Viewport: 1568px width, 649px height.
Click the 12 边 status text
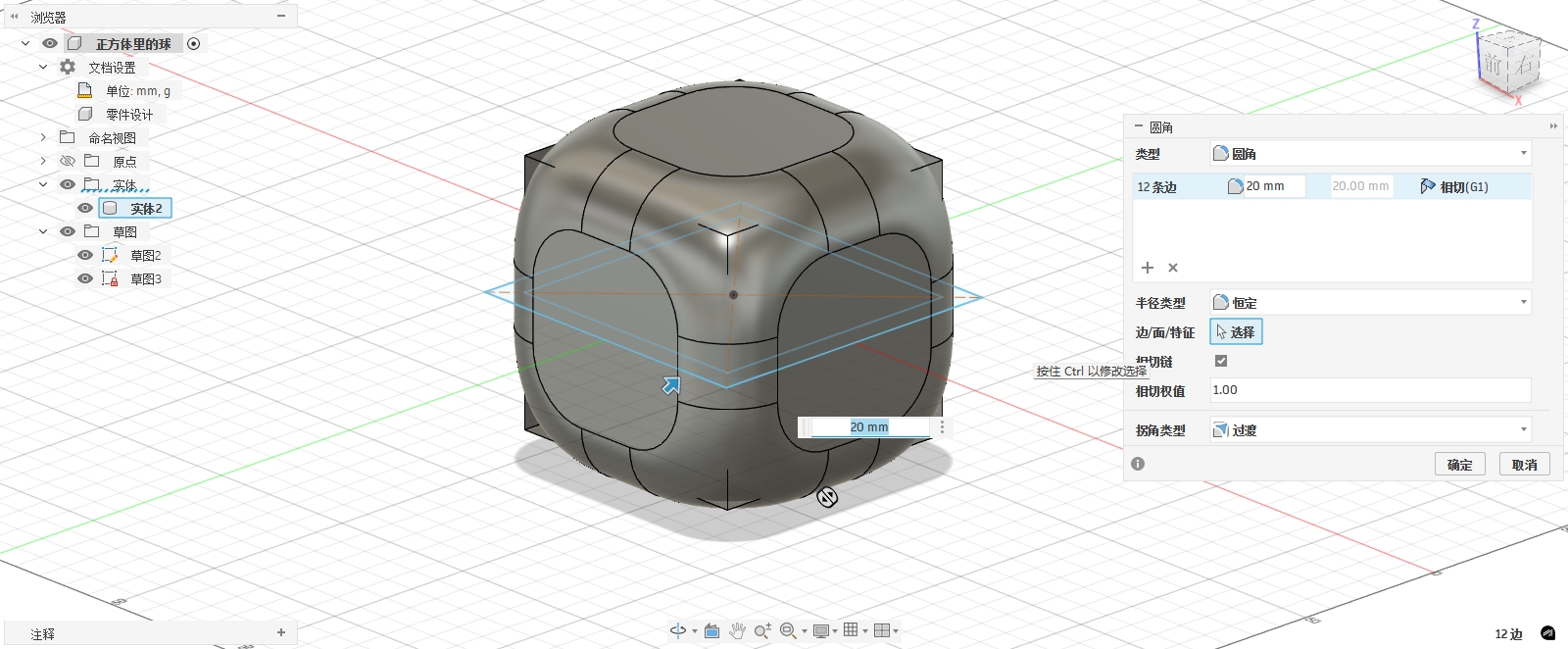1508,634
